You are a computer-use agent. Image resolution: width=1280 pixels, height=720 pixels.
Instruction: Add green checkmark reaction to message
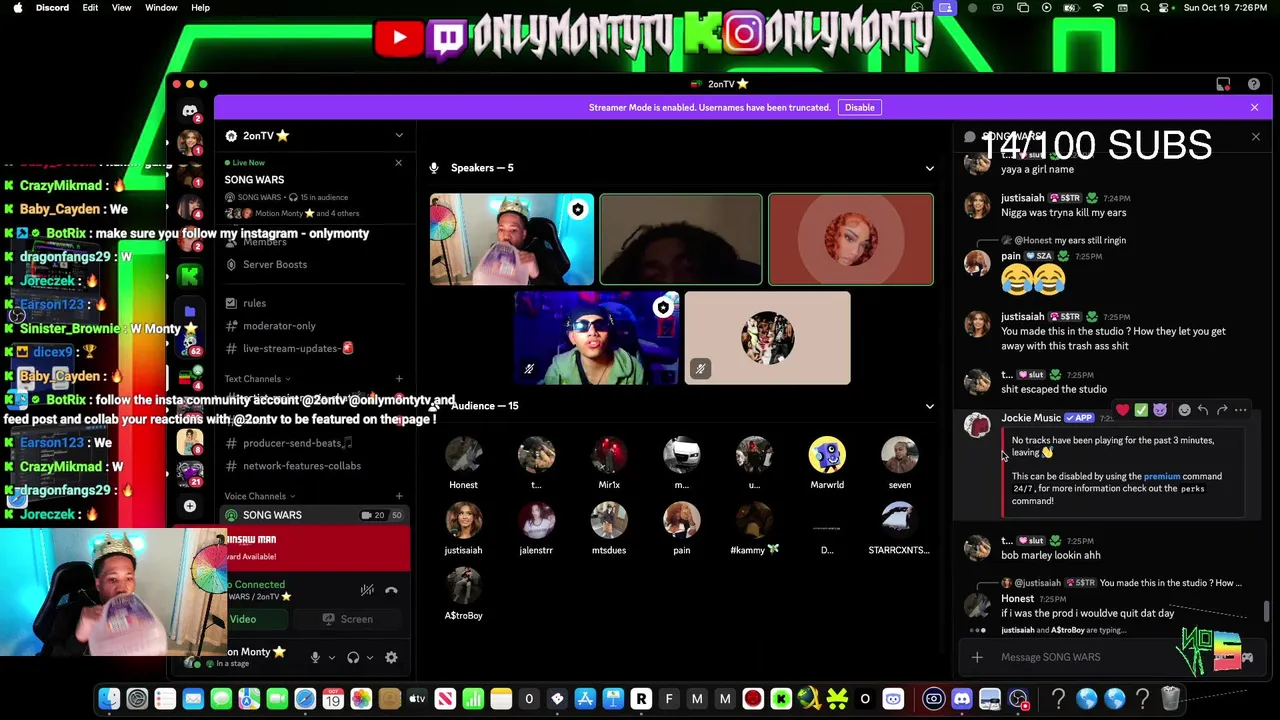click(x=1141, y=410)
